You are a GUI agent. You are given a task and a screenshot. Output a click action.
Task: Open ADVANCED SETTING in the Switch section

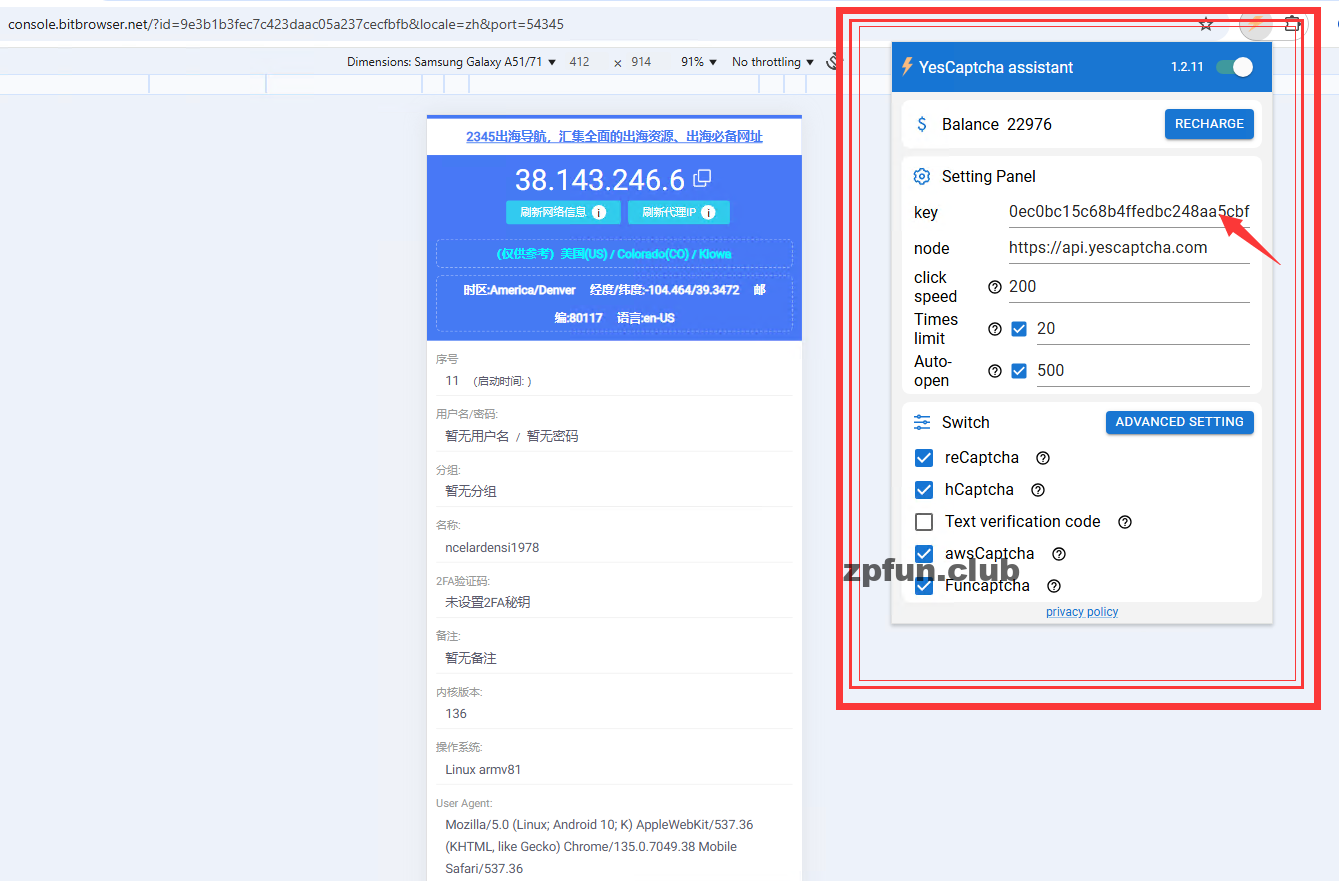1179,422
